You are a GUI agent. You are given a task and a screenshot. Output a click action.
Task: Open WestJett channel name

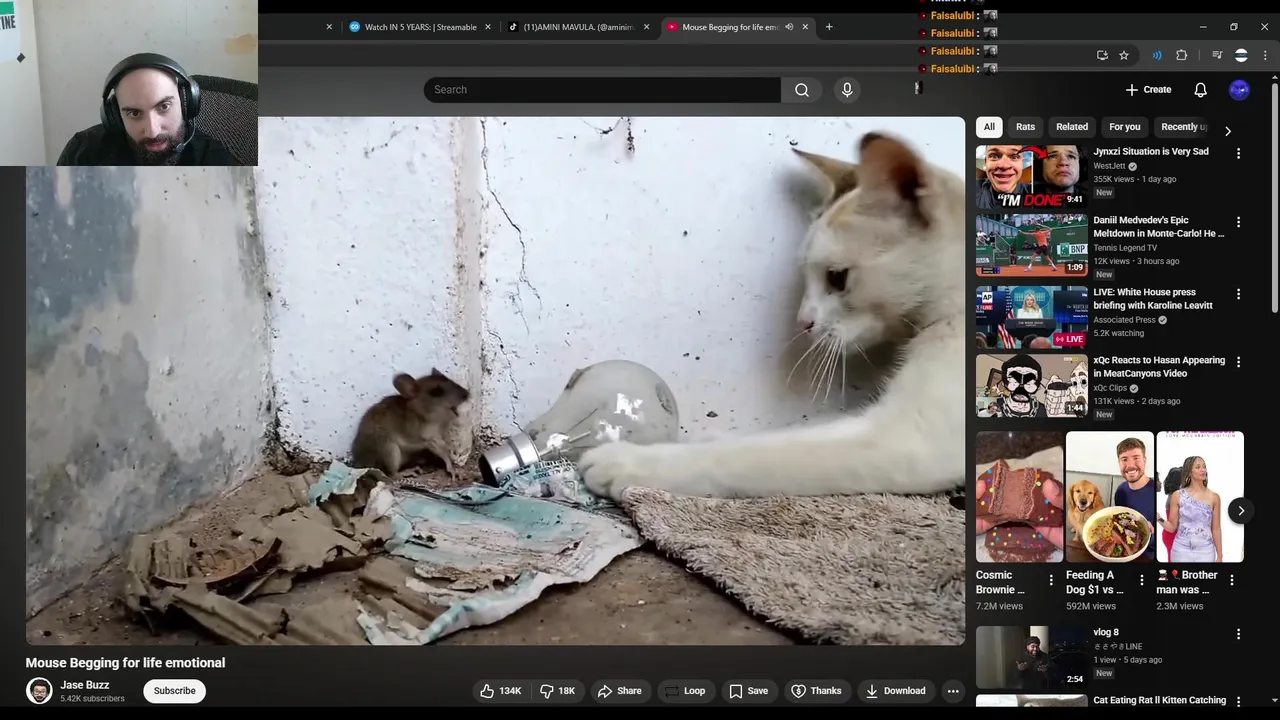click(1109, 166)
